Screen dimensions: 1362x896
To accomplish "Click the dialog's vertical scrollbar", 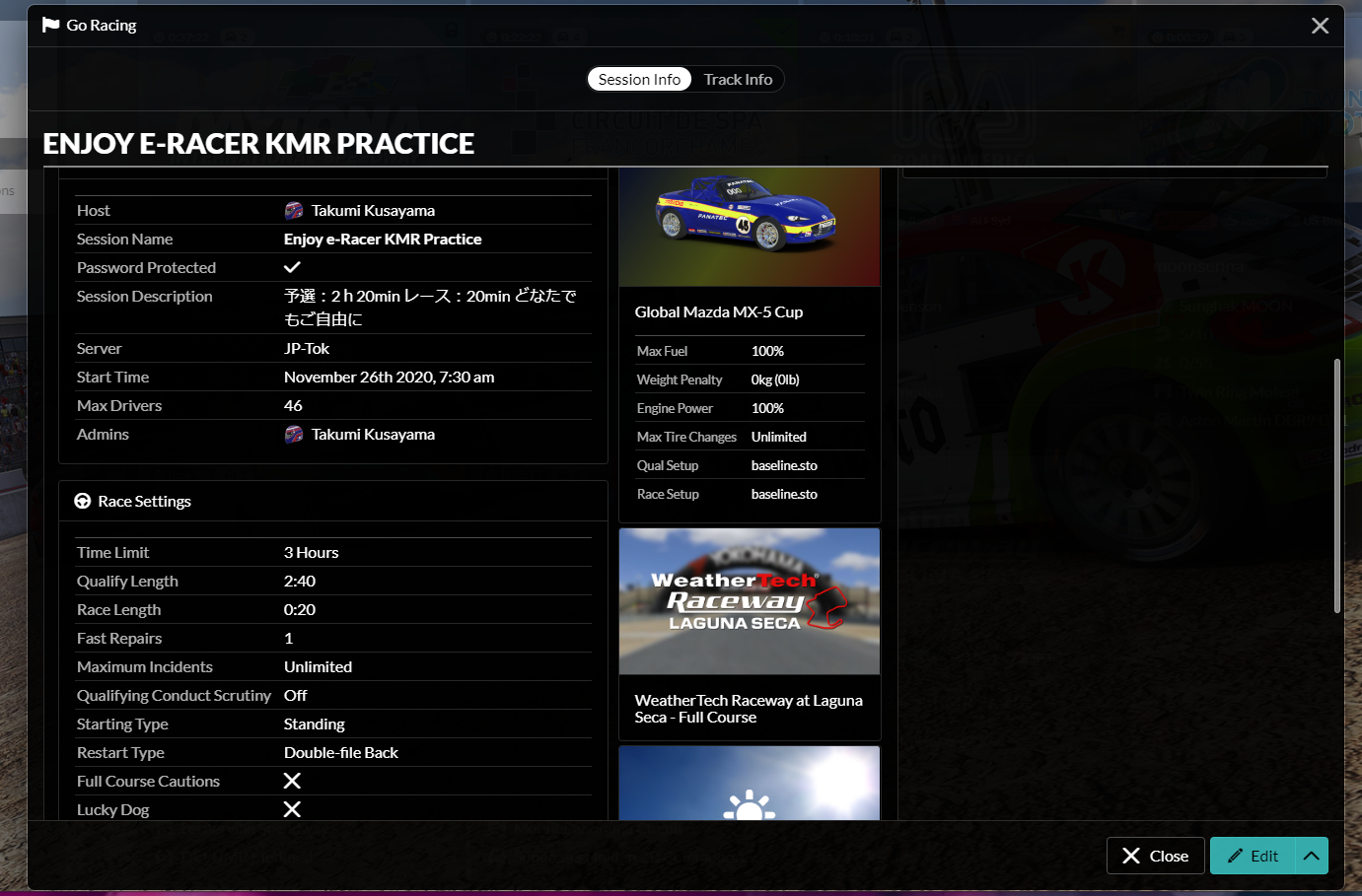I will 1337,485.
